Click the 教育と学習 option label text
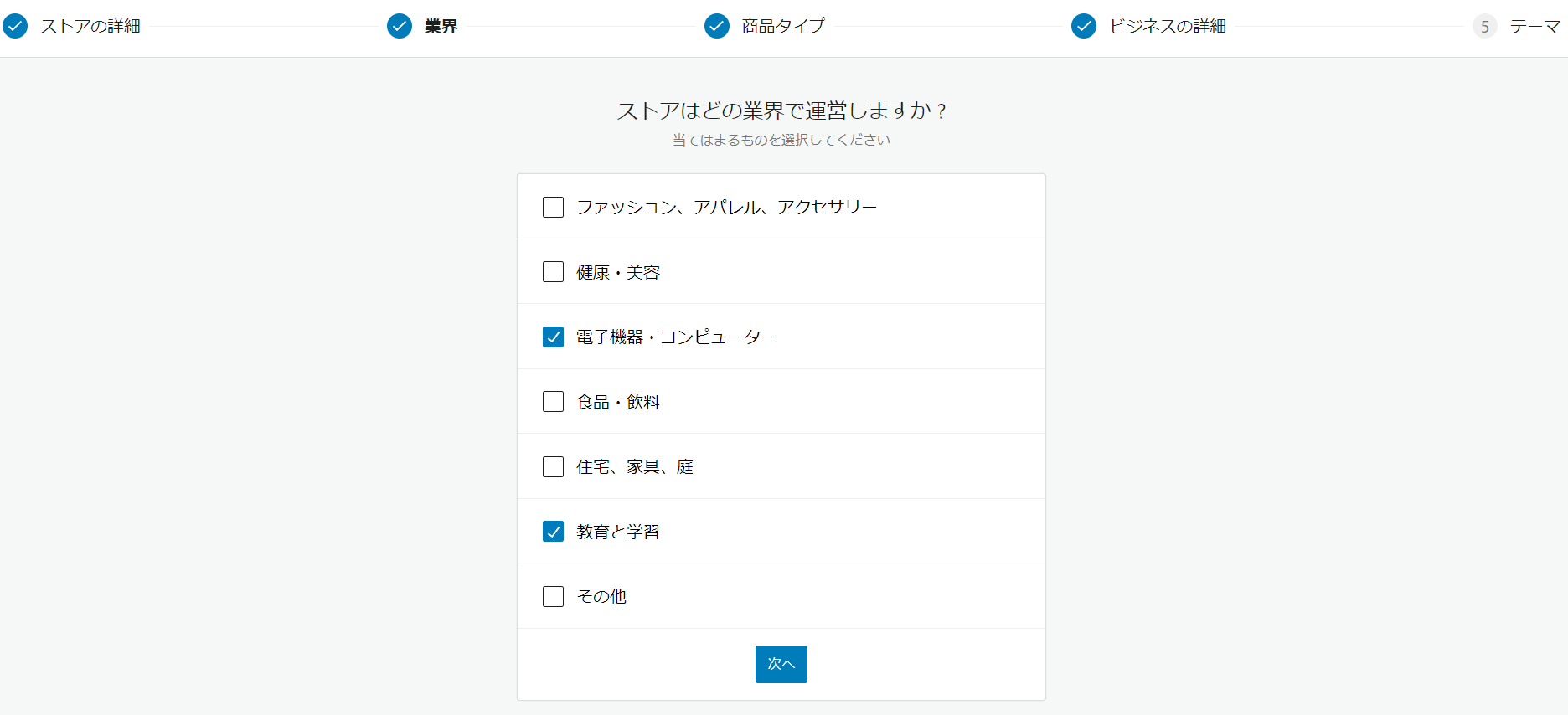The width and height of the screenshot is (1568, 715). coord(618,532)
